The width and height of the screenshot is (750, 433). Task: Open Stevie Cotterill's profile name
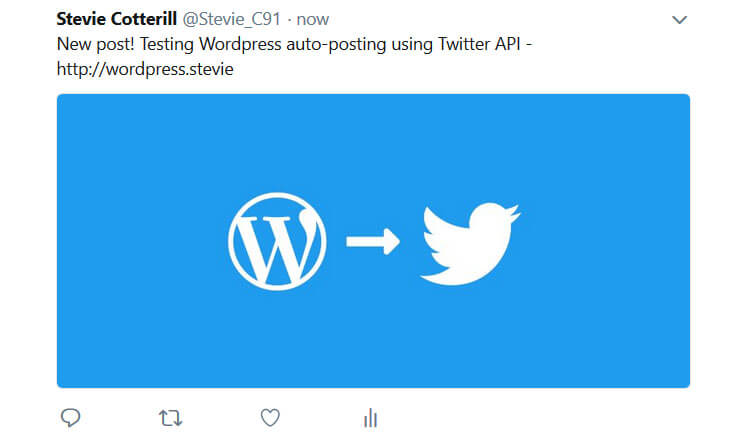click(x=117, y=19)
